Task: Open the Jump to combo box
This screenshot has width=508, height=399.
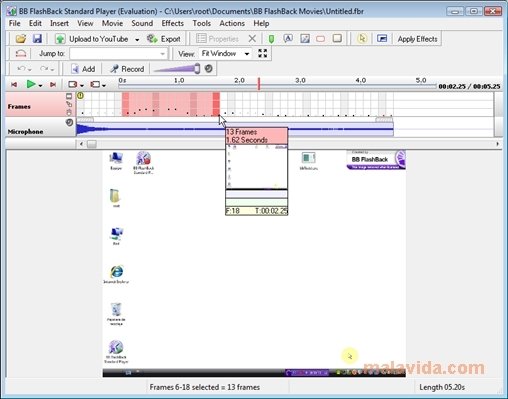Action: (118, 53)
